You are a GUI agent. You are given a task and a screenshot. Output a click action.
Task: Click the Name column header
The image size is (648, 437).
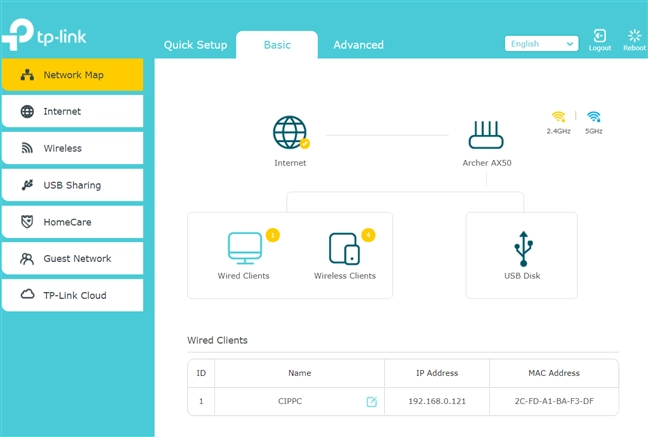(300, 373)
